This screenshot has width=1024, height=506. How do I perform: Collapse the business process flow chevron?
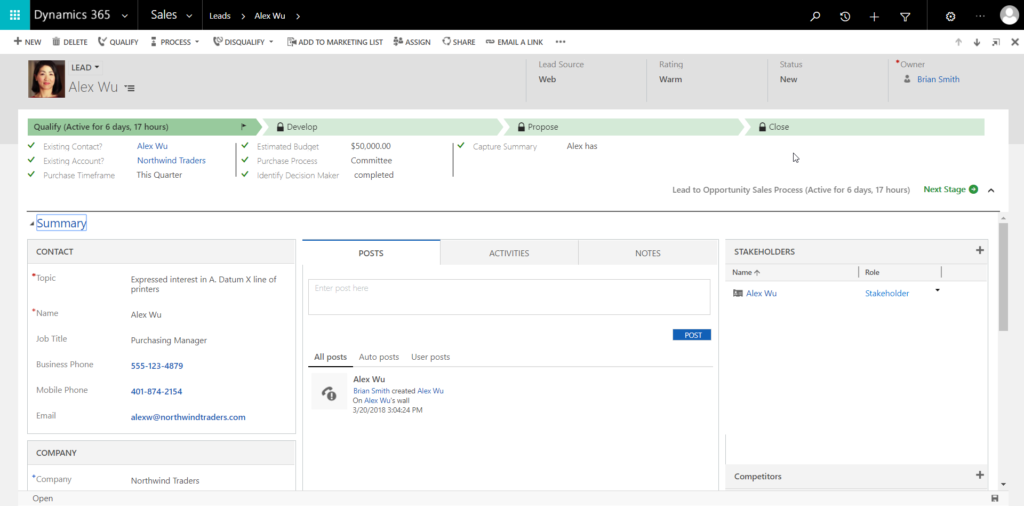coord(991,190)
